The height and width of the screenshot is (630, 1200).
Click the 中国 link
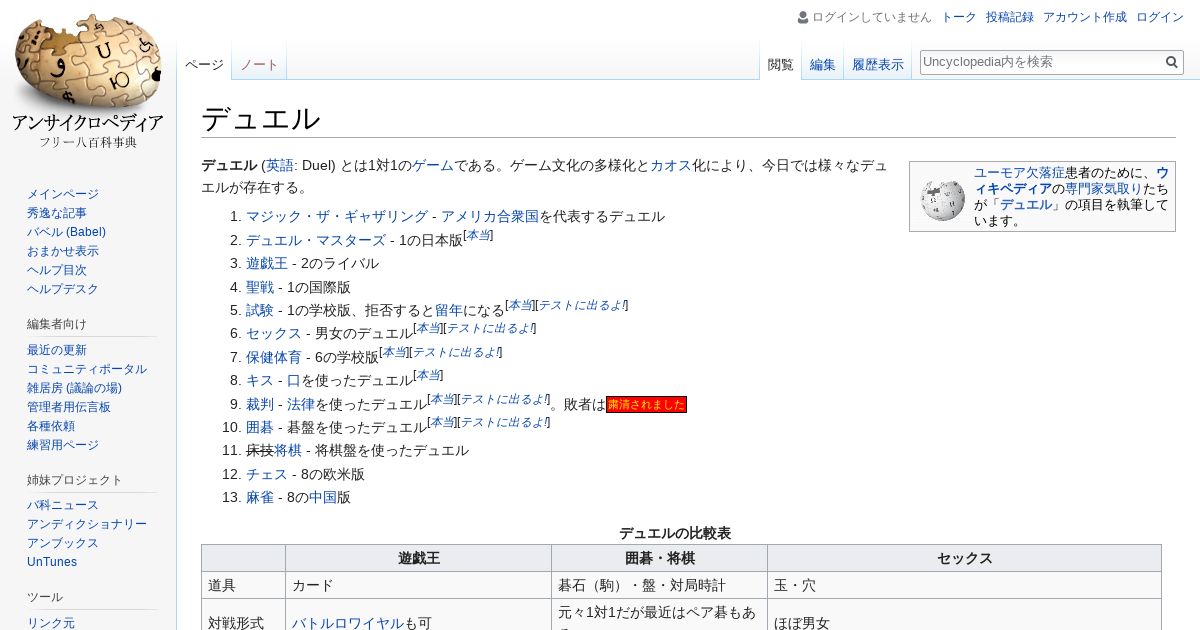point(323,497)
